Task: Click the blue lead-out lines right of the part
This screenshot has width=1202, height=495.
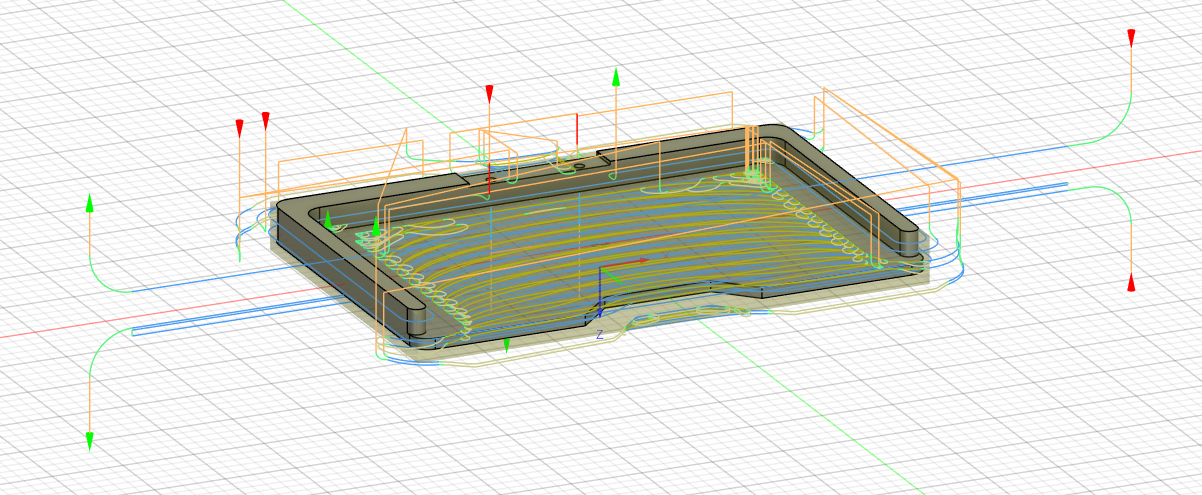Action: coord(1000,192)
